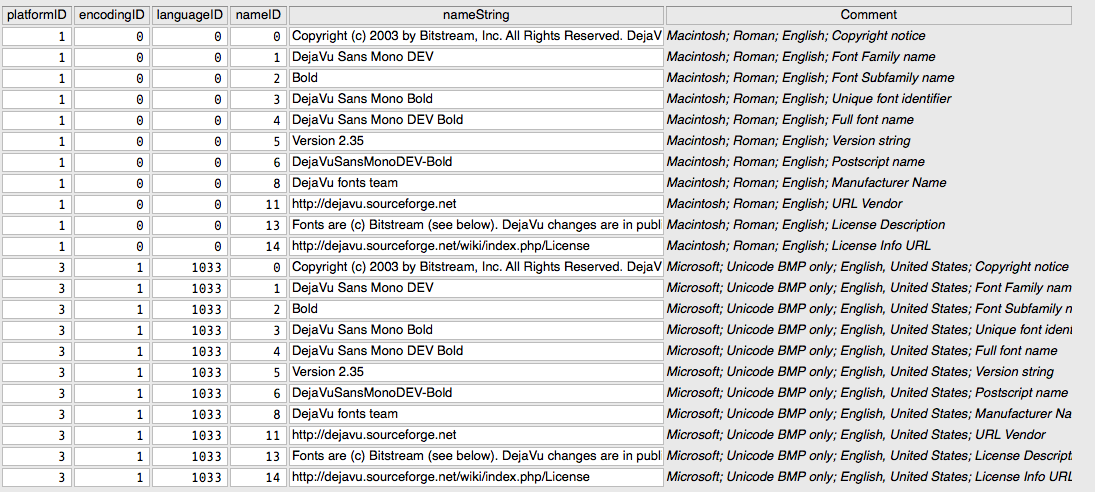Click the languageID column header
Image resolution: width=1095 pixels, height=492 pixels.
189,15
